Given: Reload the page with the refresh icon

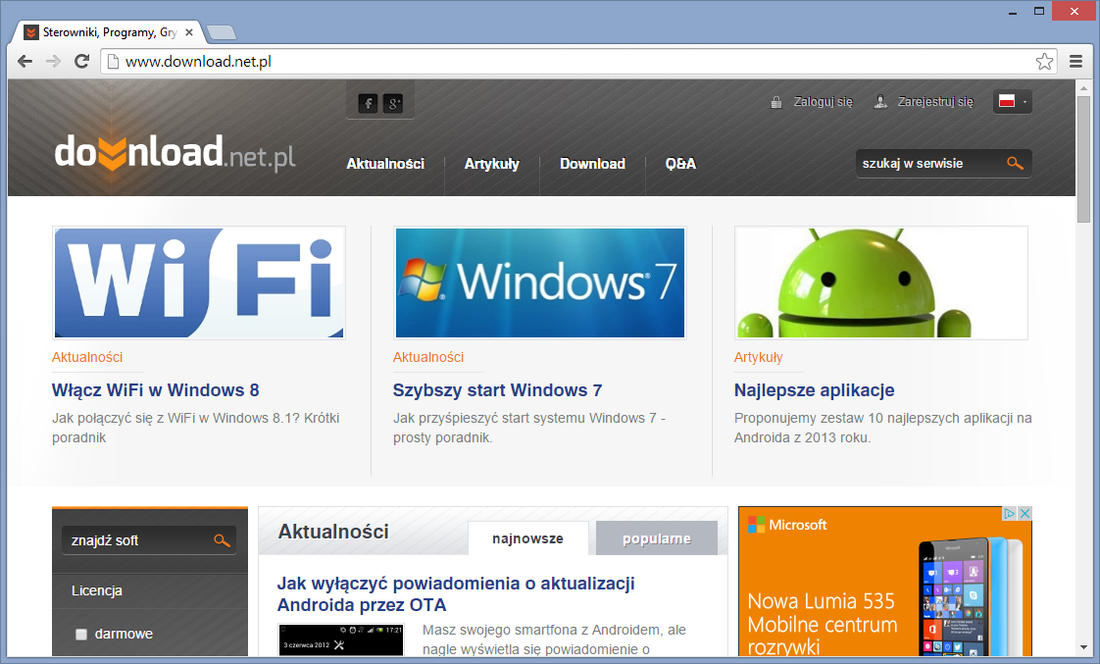Looking at the screenshot, I should click(82, 62).
